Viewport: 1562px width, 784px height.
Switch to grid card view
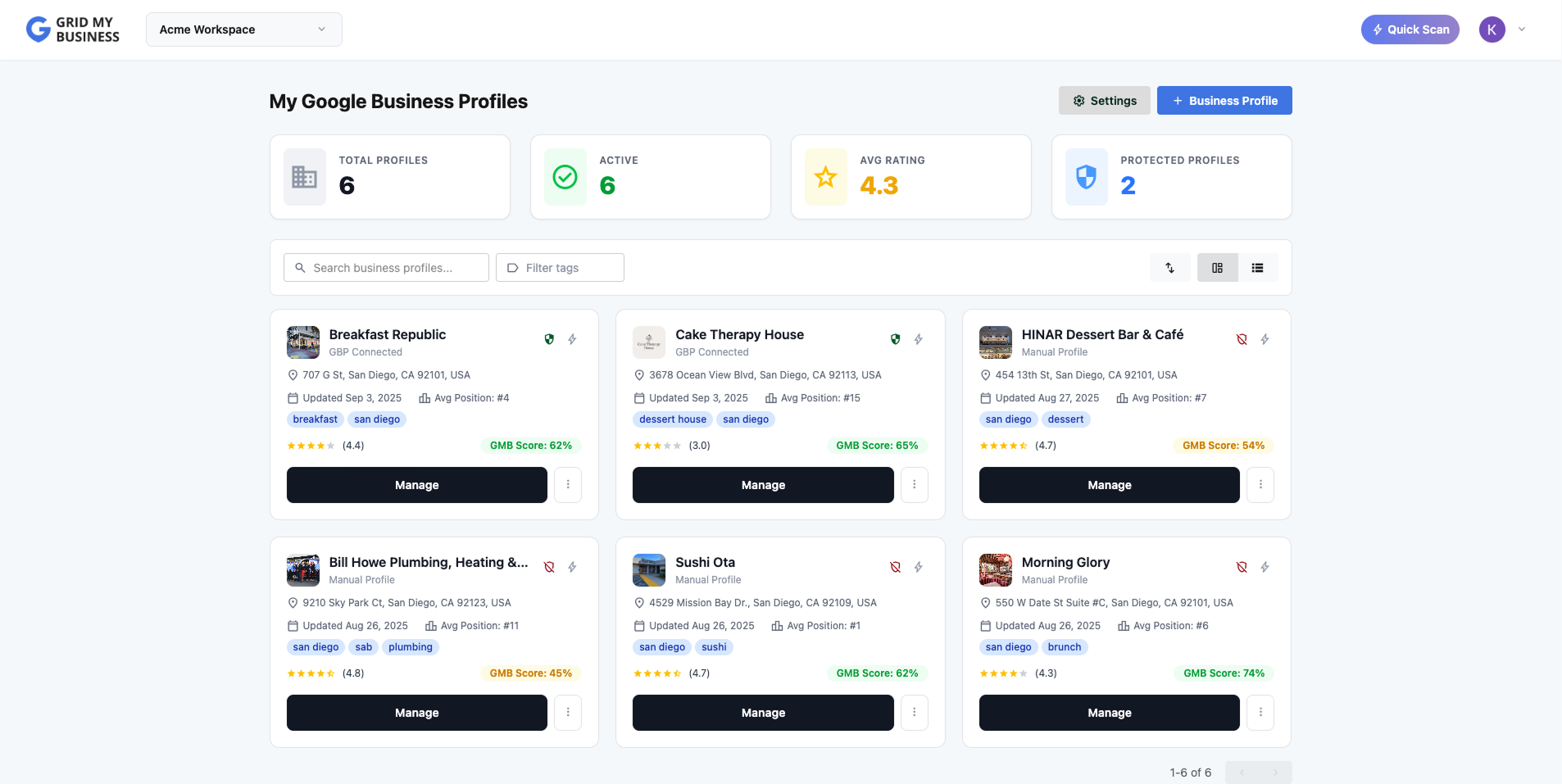tap(1217, 268)
